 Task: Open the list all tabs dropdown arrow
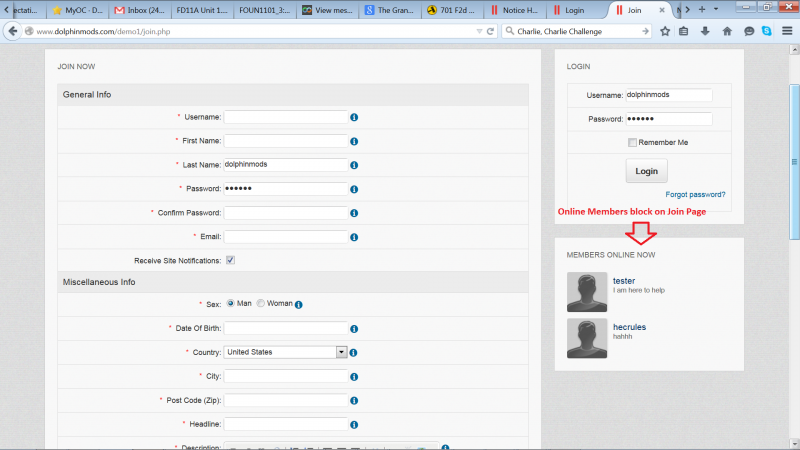pos(716,9)
